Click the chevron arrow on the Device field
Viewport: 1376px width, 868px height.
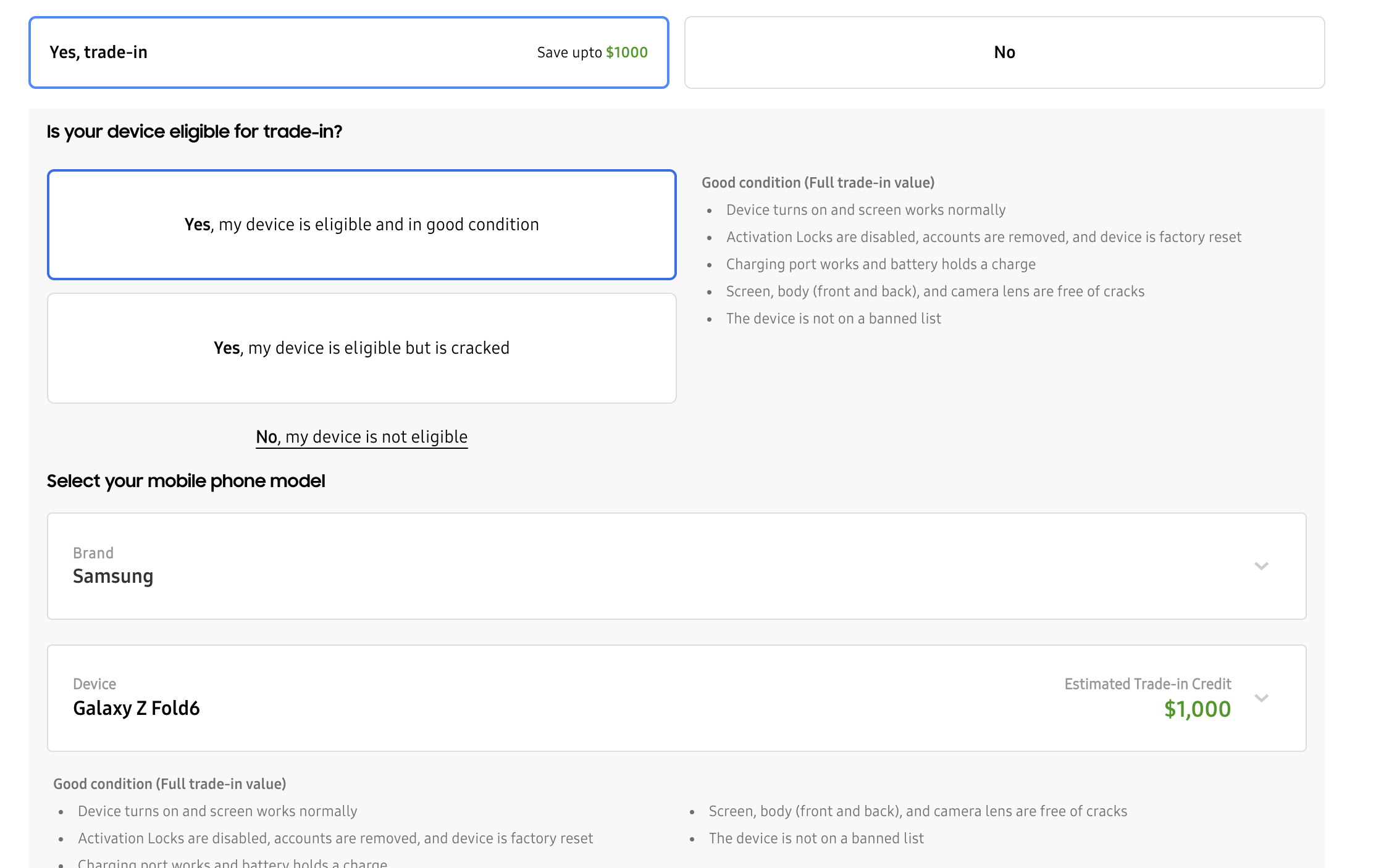click(1261, 698)
